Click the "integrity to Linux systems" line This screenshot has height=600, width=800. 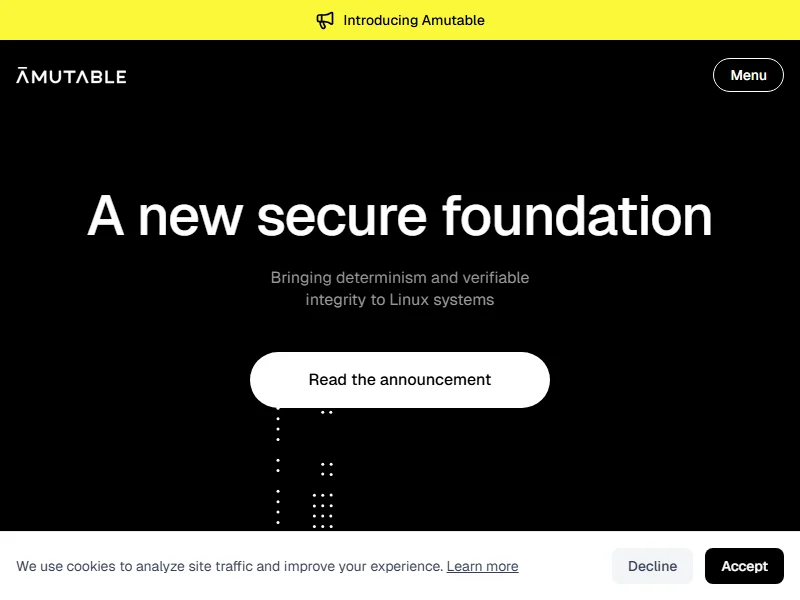[x=400, y=299]
